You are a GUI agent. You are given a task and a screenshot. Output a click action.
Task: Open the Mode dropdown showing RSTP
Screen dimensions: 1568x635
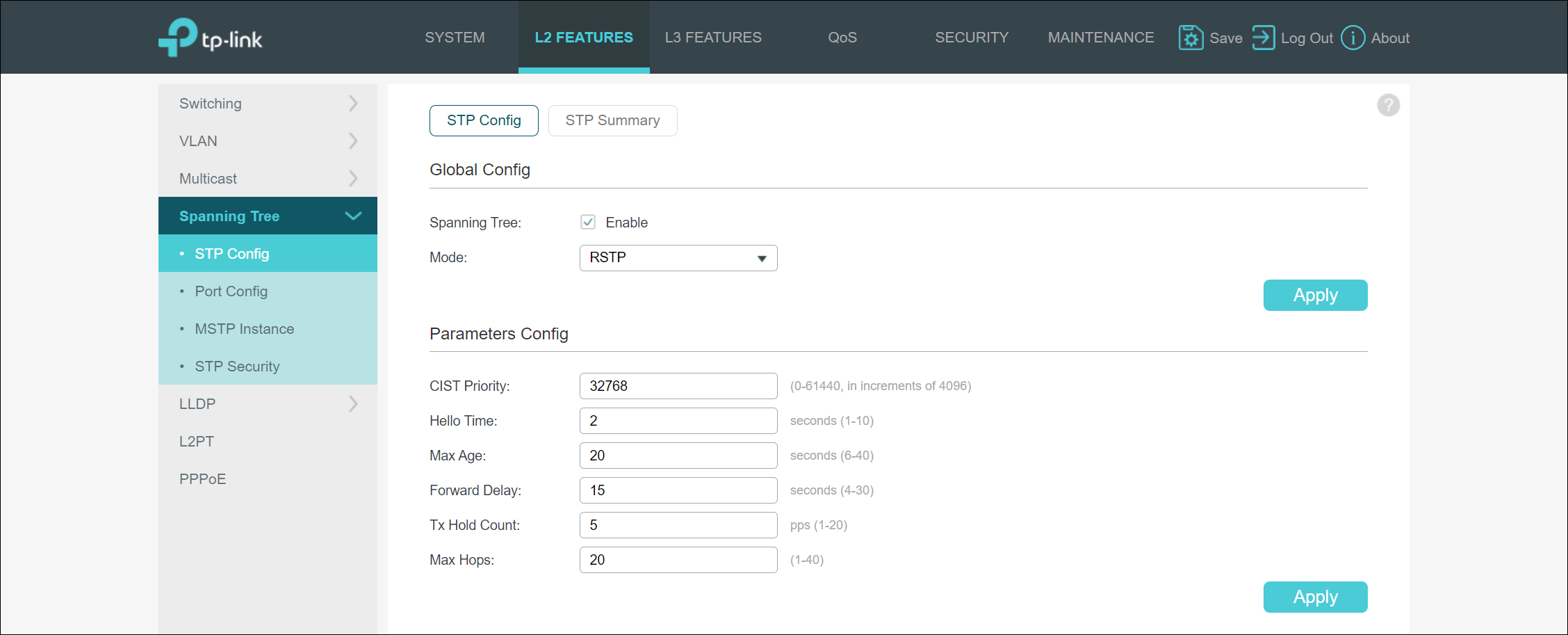pos(678,258)
